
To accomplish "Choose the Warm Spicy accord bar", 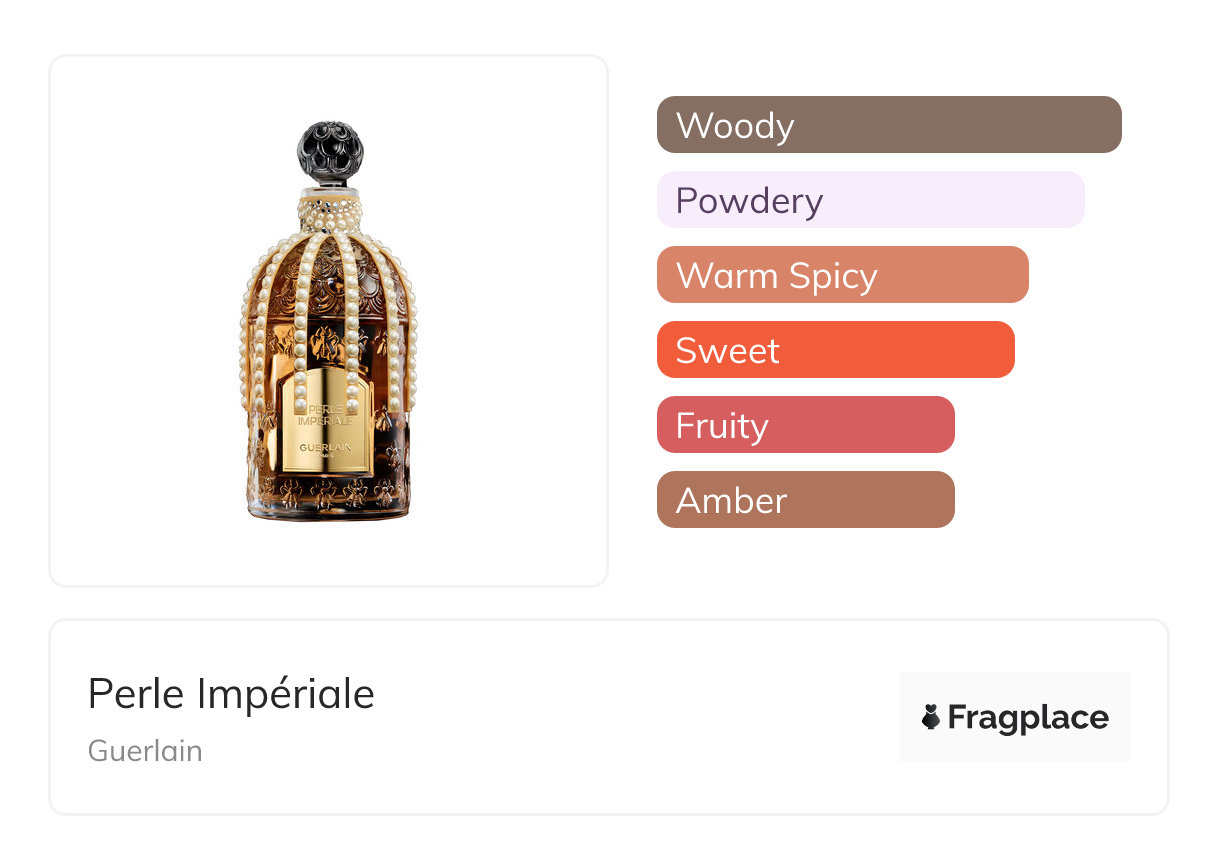I will [x=842, y=275].
